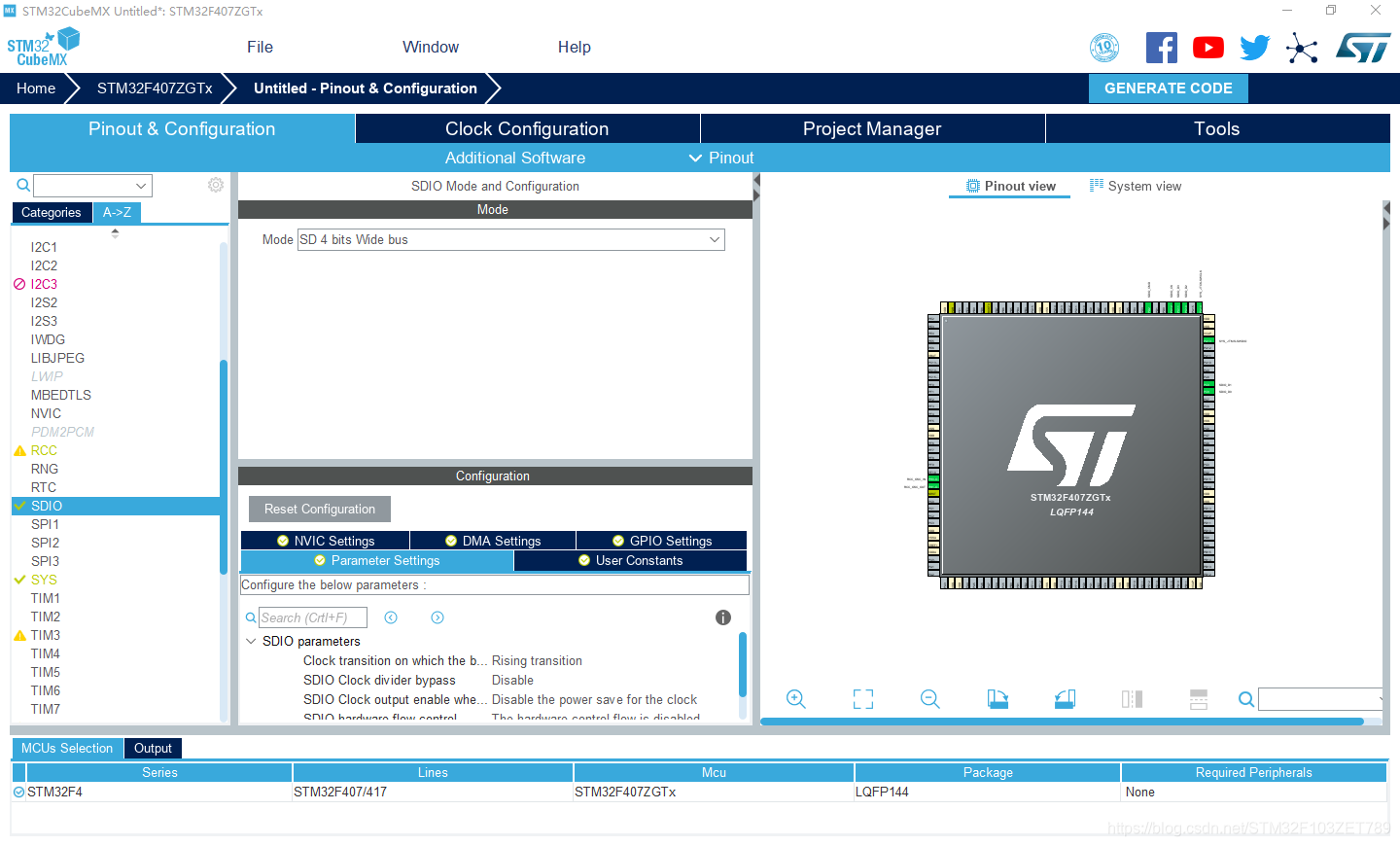Collapse the SDIO parameters group
Screen dimensions: 1400x846
(x=251, y=641)
